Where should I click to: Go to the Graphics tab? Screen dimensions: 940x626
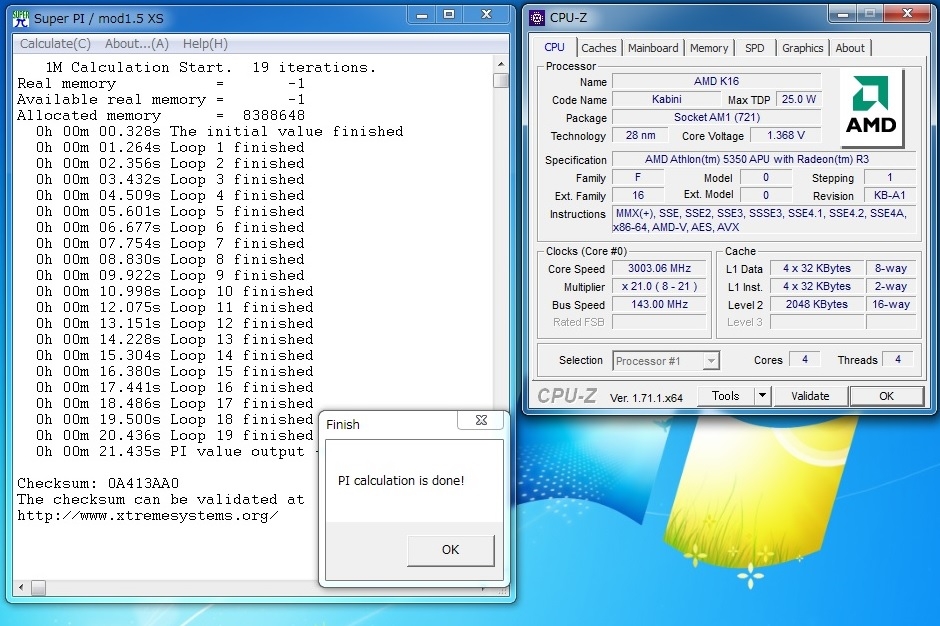[x=802, y=48]
